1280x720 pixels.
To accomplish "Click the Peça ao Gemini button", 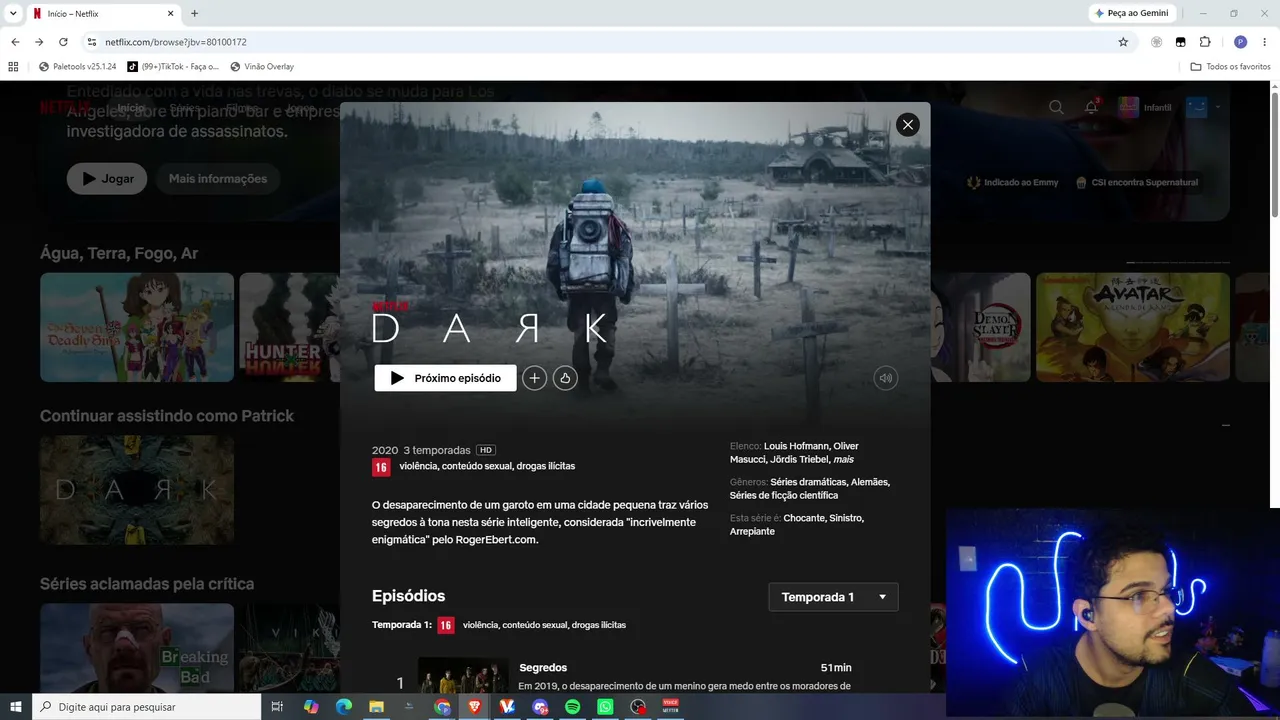I will tap(1132, 13).
